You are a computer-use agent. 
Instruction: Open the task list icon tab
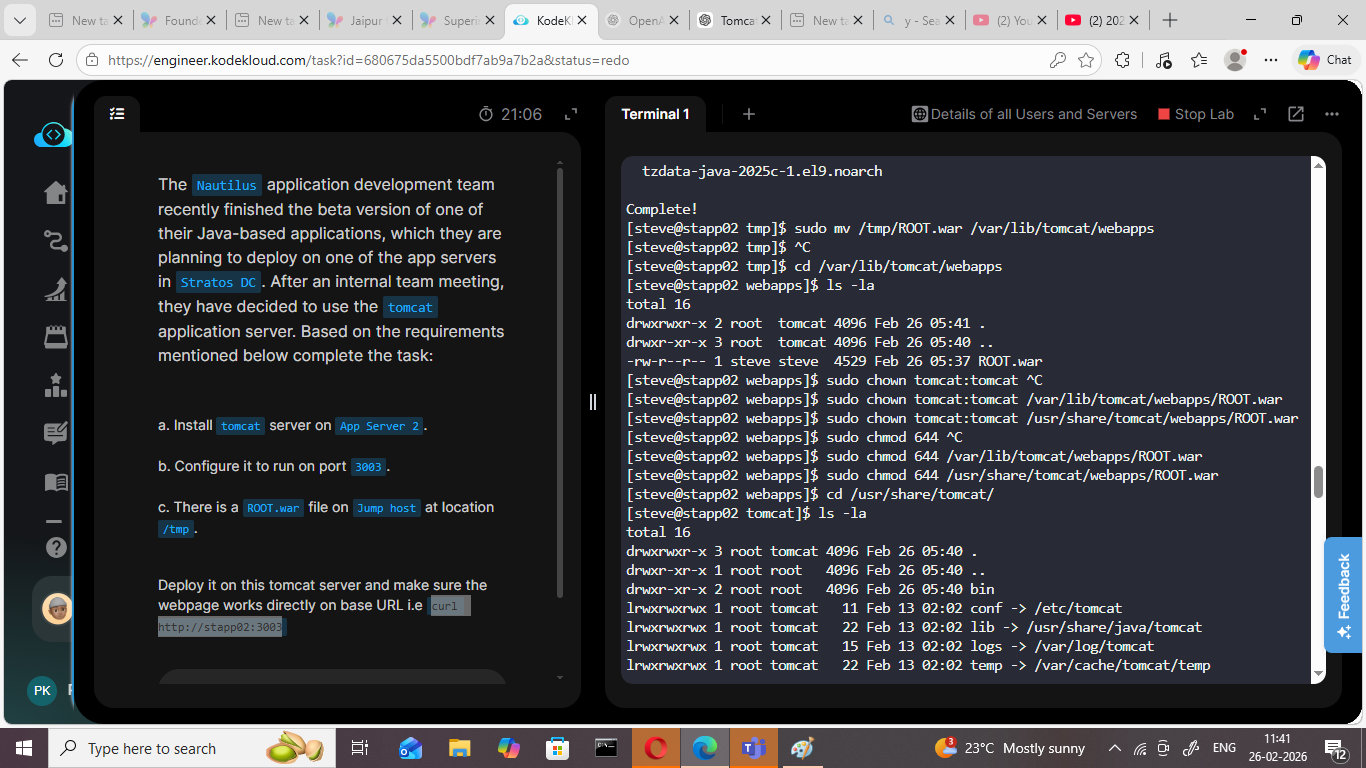[x=117, y=114]
